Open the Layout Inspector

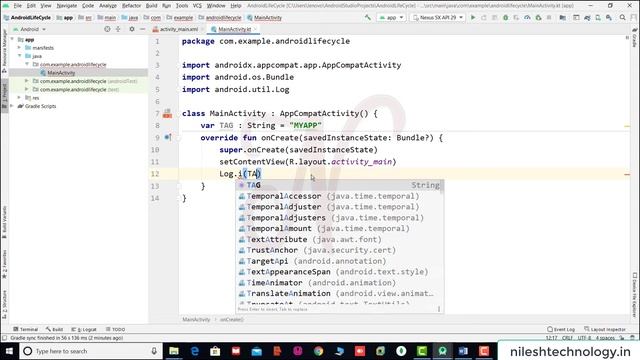click(604, 329)
